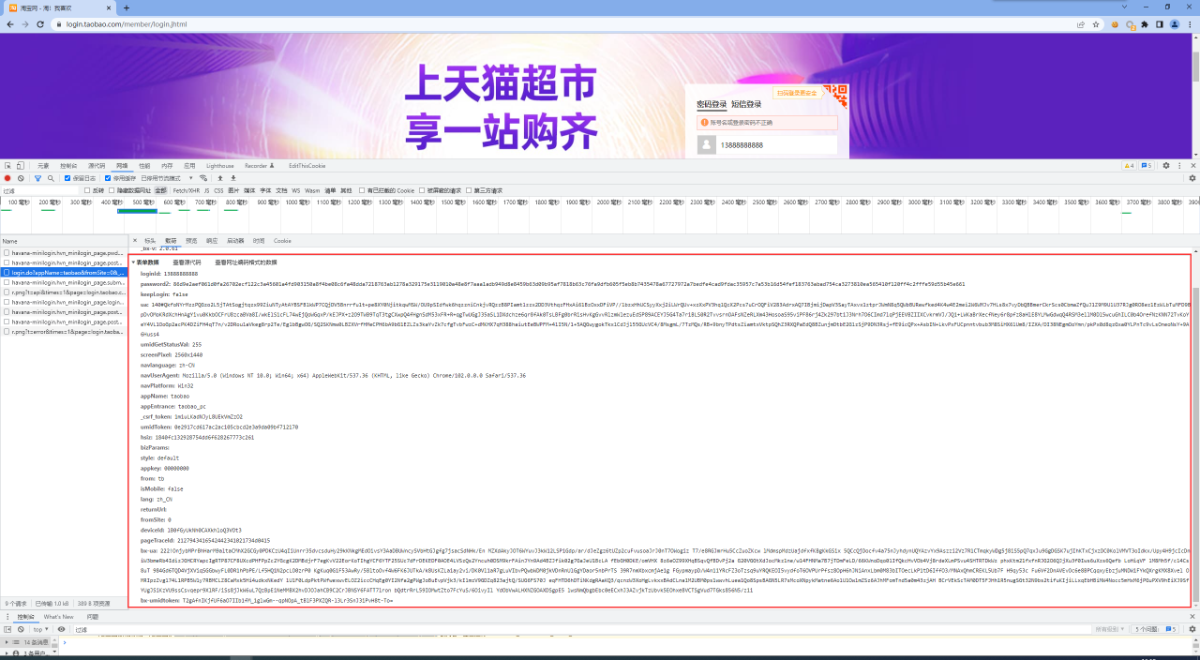1200x660 pixels.
Task: Select the 密码登录 password login tab
Action: coord(712,104)
